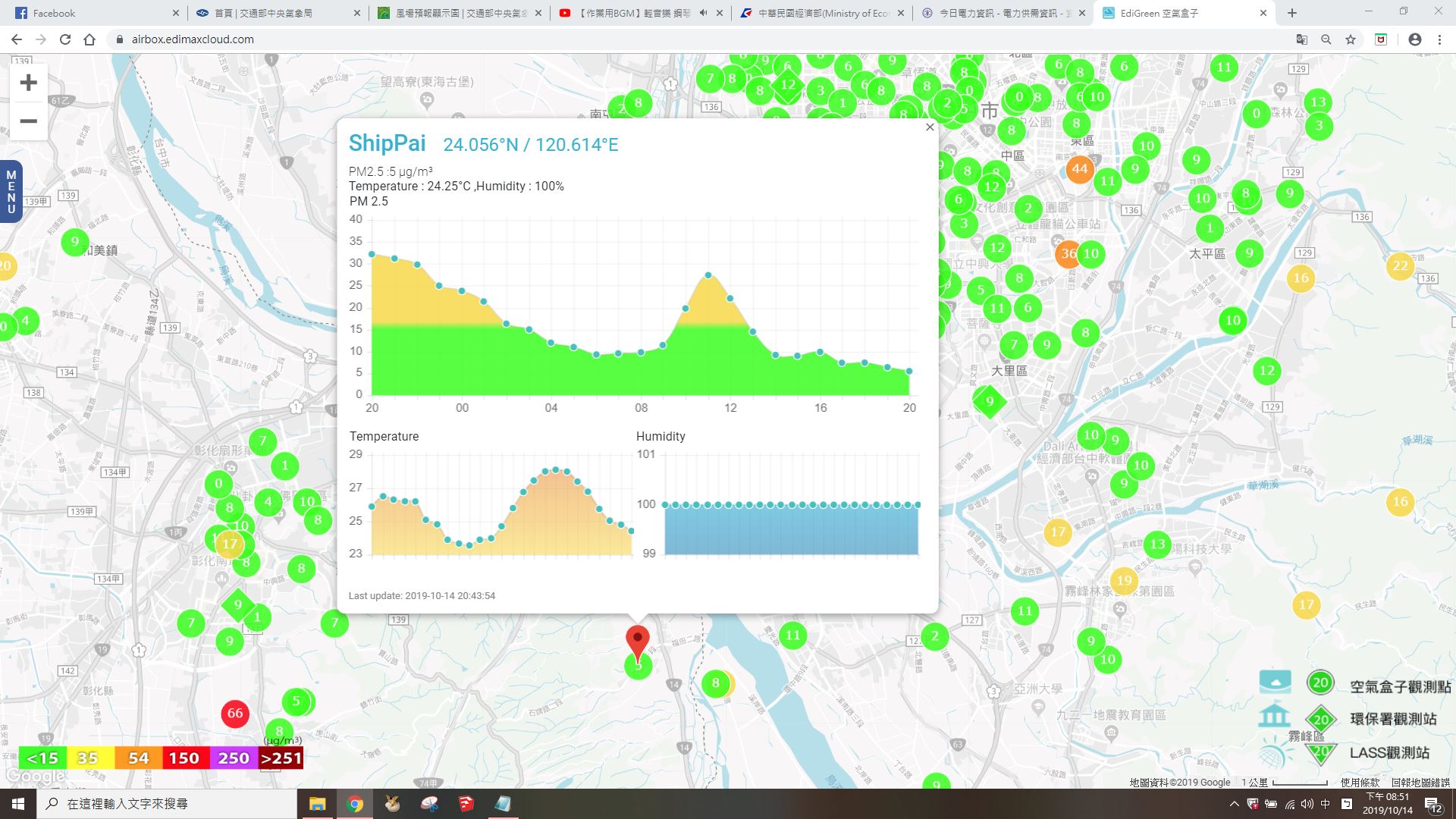Click the Last update timestamp text
1456x819 pixels.
click(x=422, y=596)
